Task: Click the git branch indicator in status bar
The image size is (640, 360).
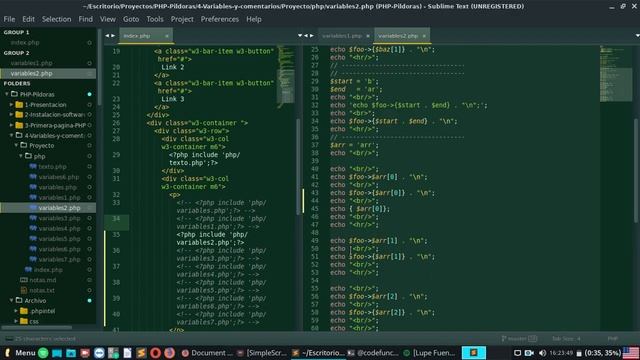Action: tap(519, 338)
